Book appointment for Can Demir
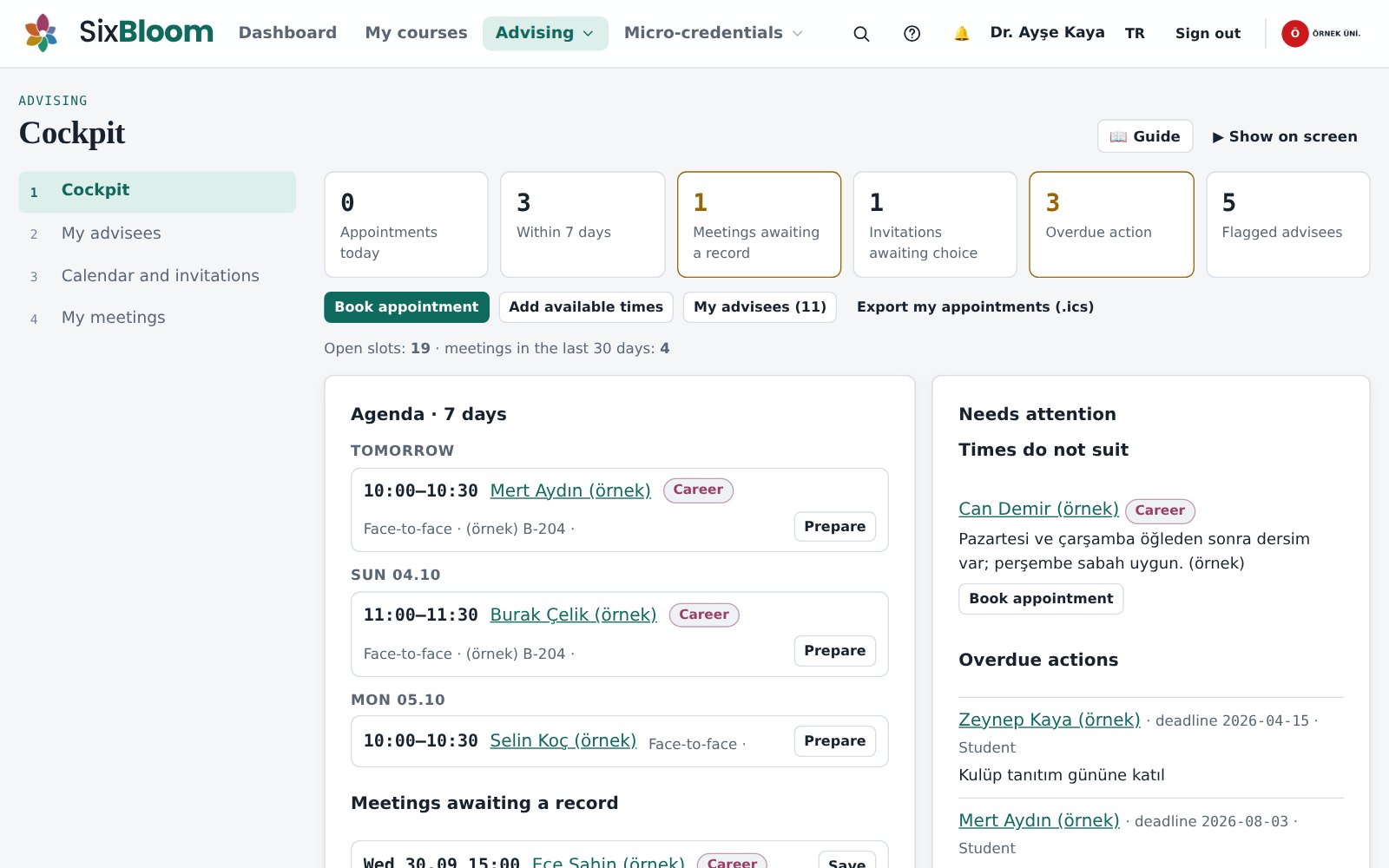This screenshot has width=1389, height=868. [x=1041, y=599]
